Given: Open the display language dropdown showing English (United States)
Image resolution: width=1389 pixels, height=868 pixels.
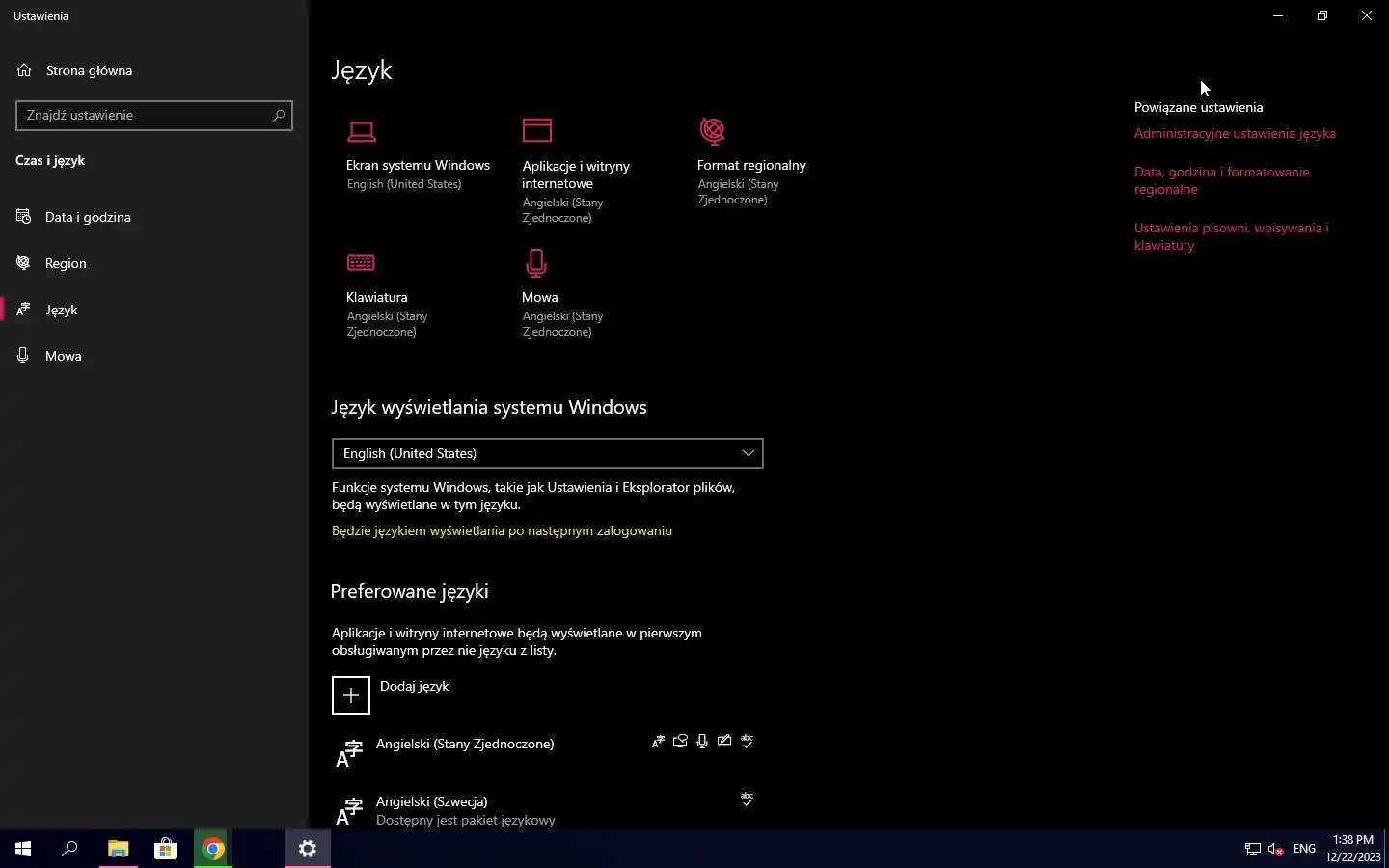Looking at the screenshot, I should tap(548, 453).
